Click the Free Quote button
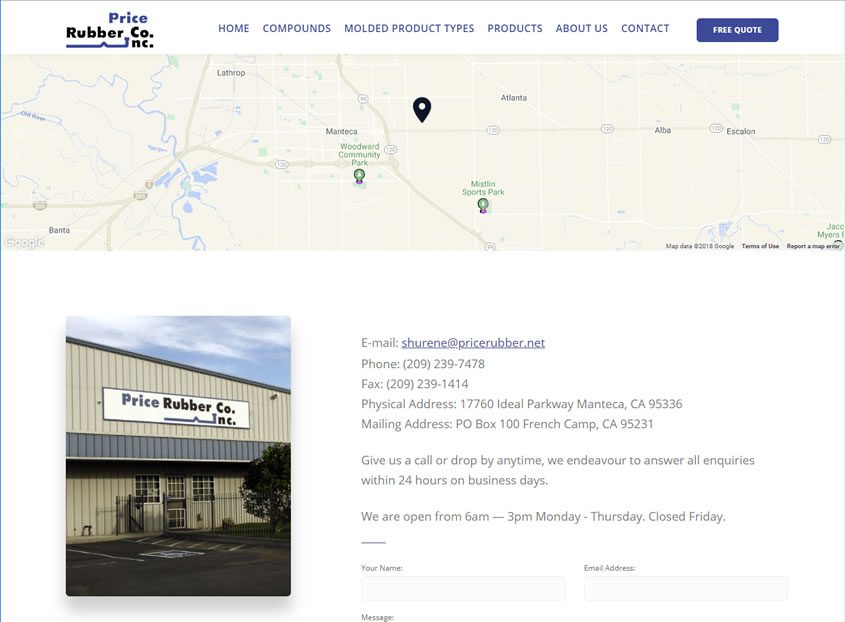This screenshot has width=845, height=622. coord(737,30)
